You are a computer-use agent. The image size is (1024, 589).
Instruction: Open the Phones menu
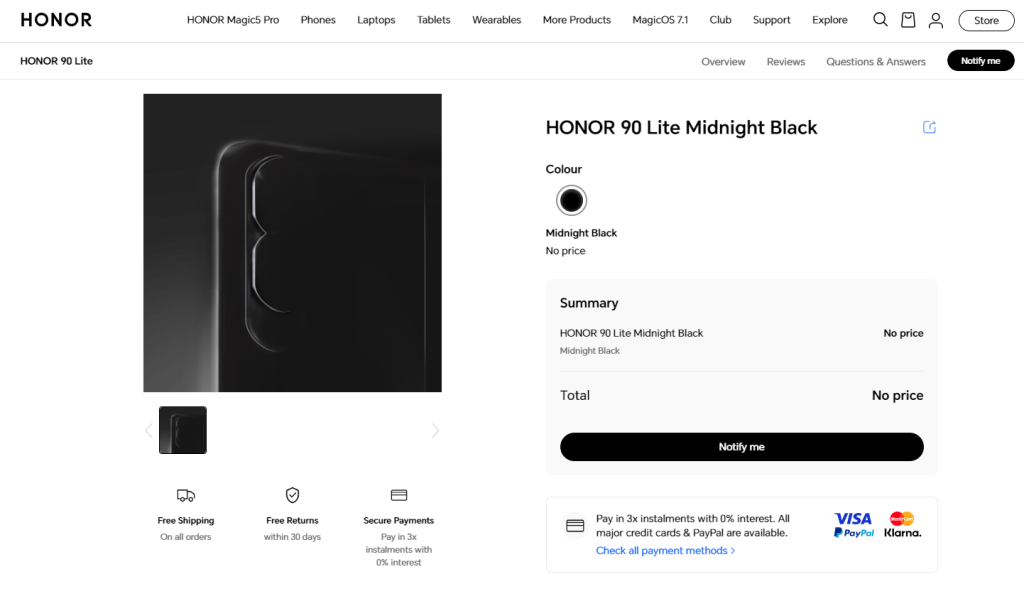coord(318,20)
